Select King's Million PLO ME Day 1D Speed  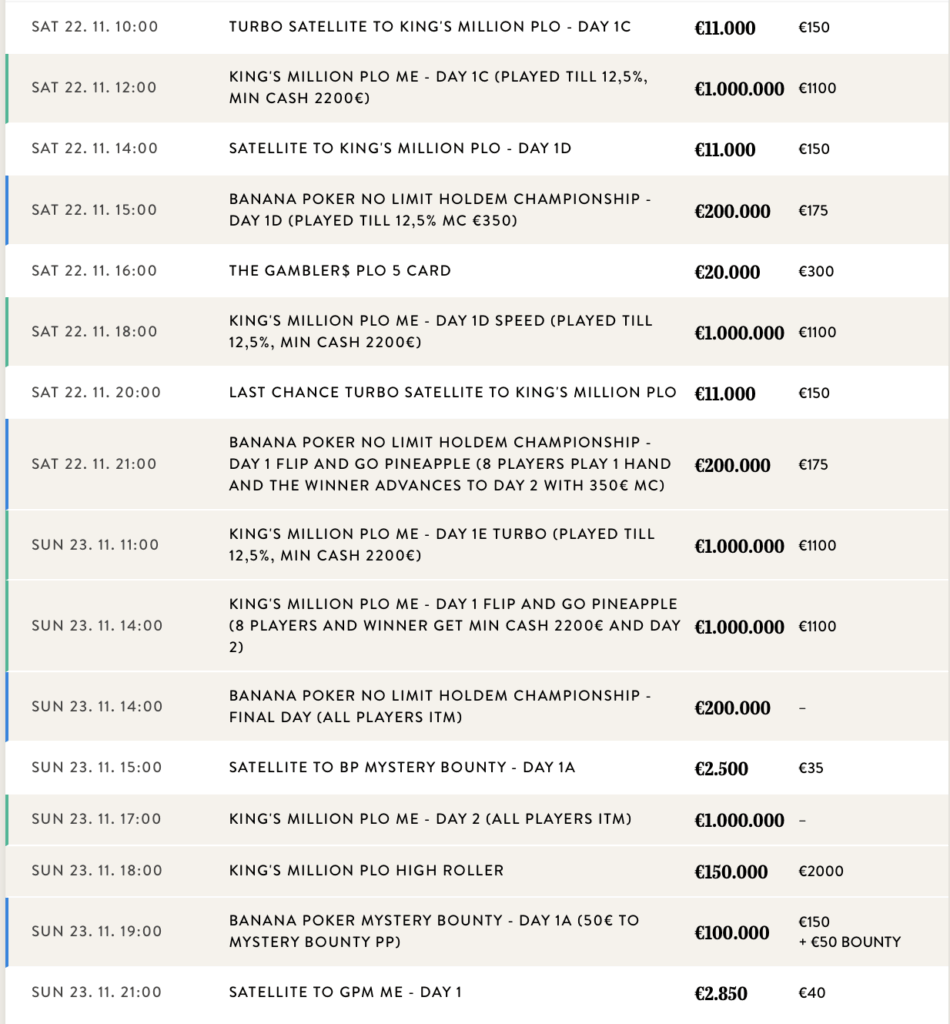[x=440, y=332]
